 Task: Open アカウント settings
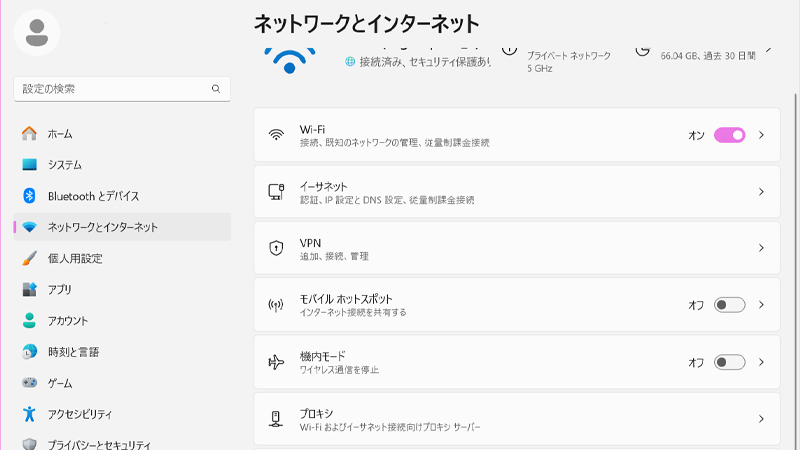coord(122,320)
